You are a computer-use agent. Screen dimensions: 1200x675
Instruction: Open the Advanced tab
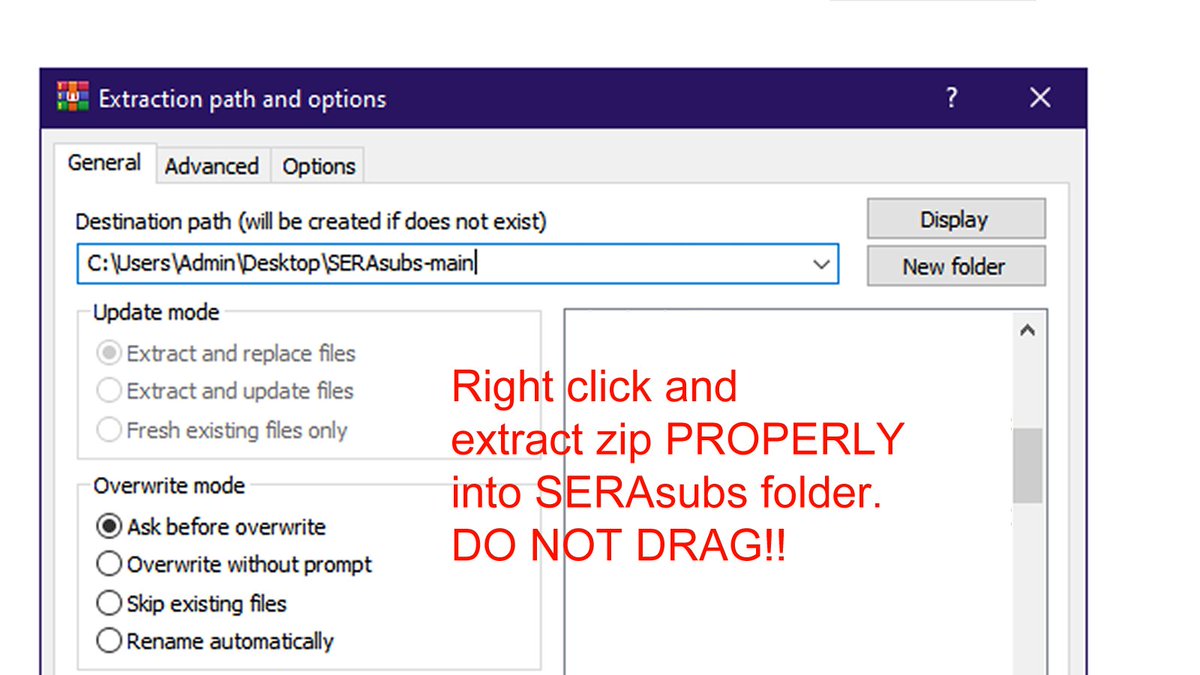(x=212, y=166)
